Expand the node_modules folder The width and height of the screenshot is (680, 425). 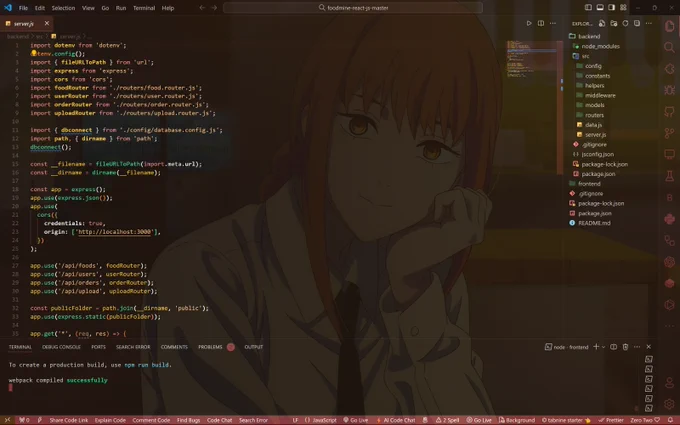pyautogui.click(x=600, y=46)
